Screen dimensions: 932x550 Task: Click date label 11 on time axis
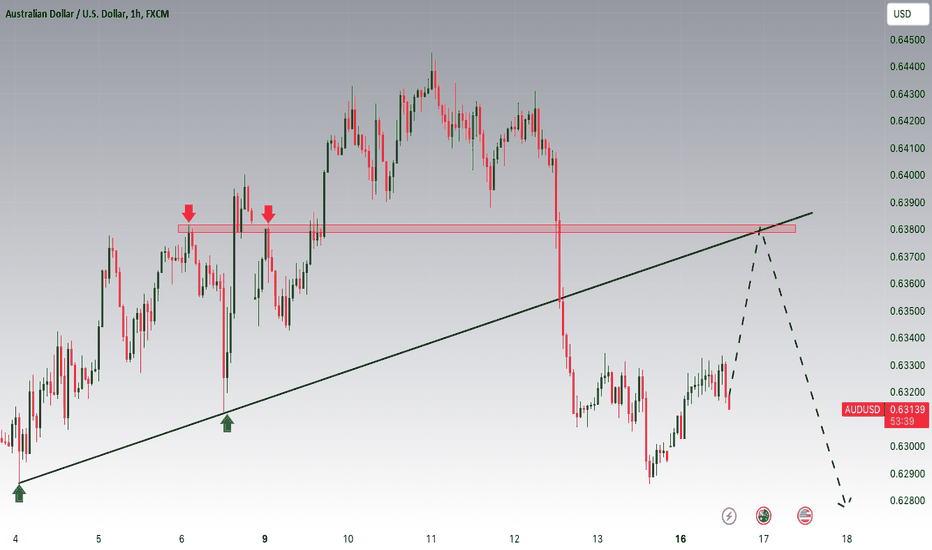tap(431, 539)
